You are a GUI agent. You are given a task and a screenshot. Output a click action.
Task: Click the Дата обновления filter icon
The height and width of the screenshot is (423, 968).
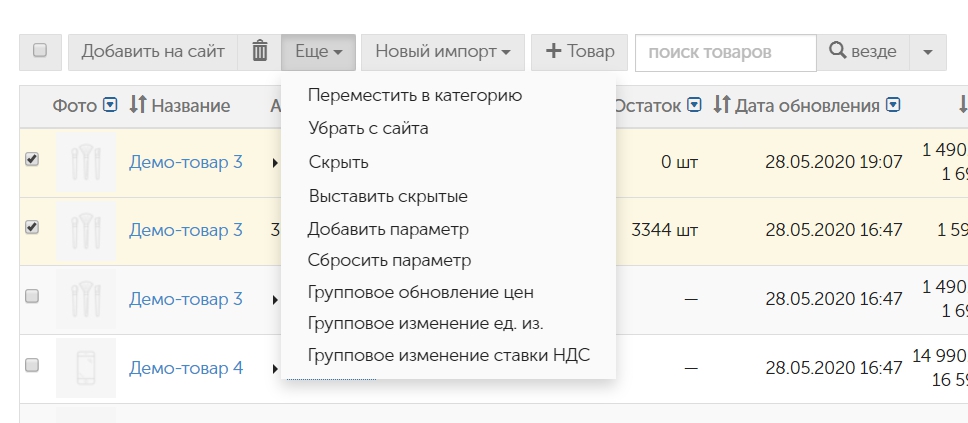pyautogui.click(x=893, y=105)
